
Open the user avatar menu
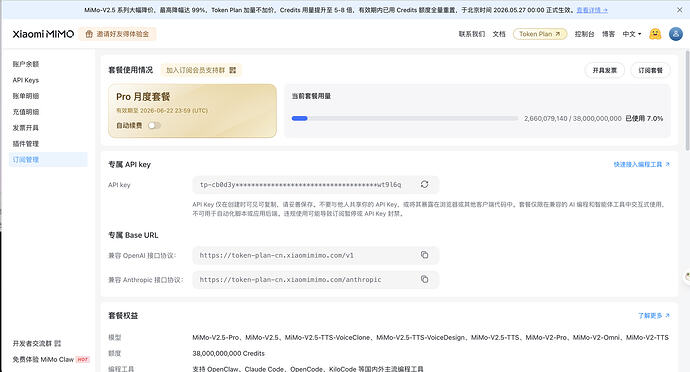(675, 34)
